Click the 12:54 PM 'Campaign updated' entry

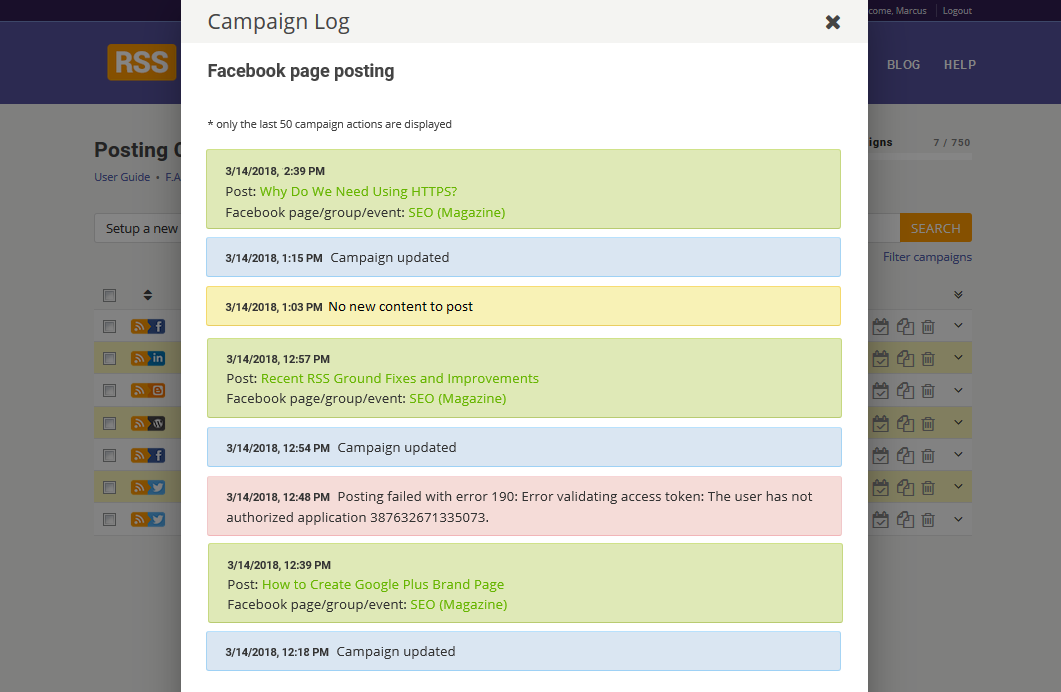click(524, 447)
